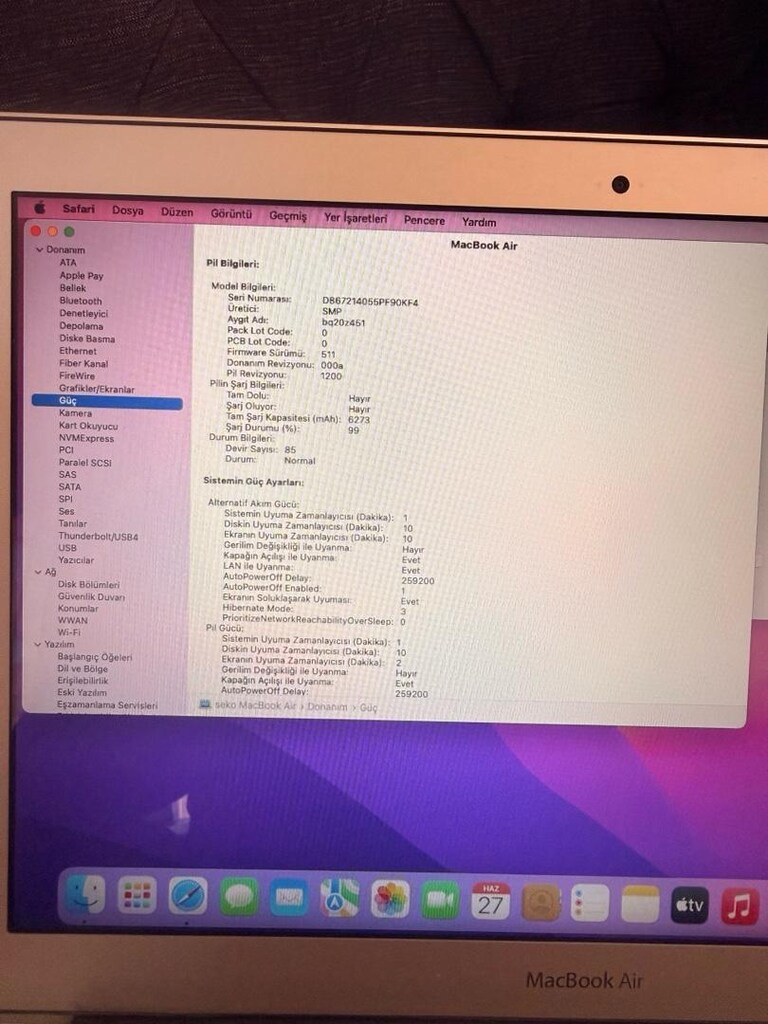Select Yazıcılar in the sidebar
The image size is (768, 1024).
(x=76, y=560)
